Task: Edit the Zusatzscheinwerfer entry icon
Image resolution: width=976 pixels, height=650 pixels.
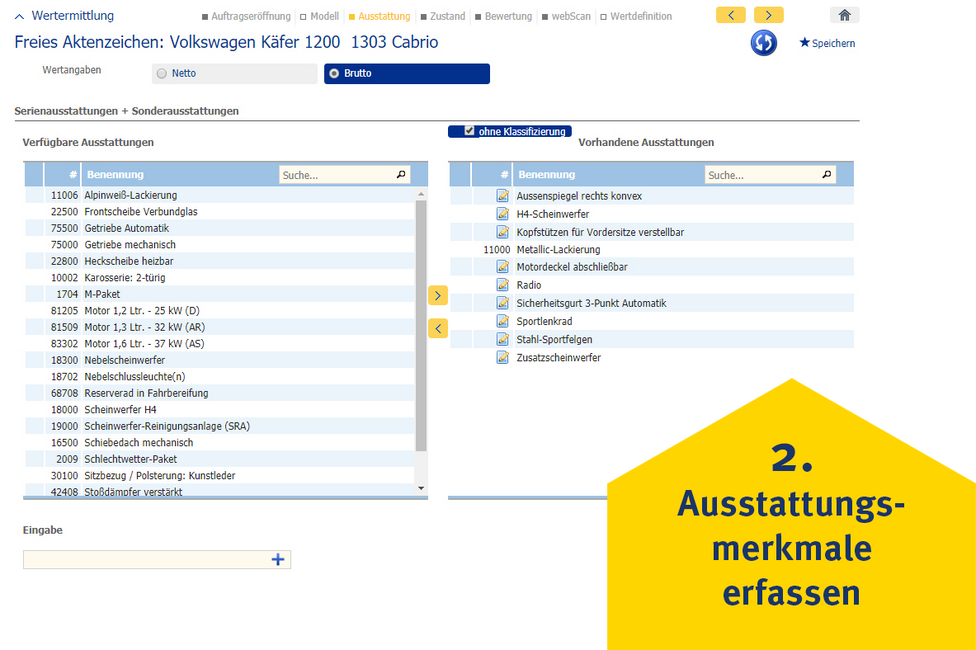Action: tap(502, 357)
